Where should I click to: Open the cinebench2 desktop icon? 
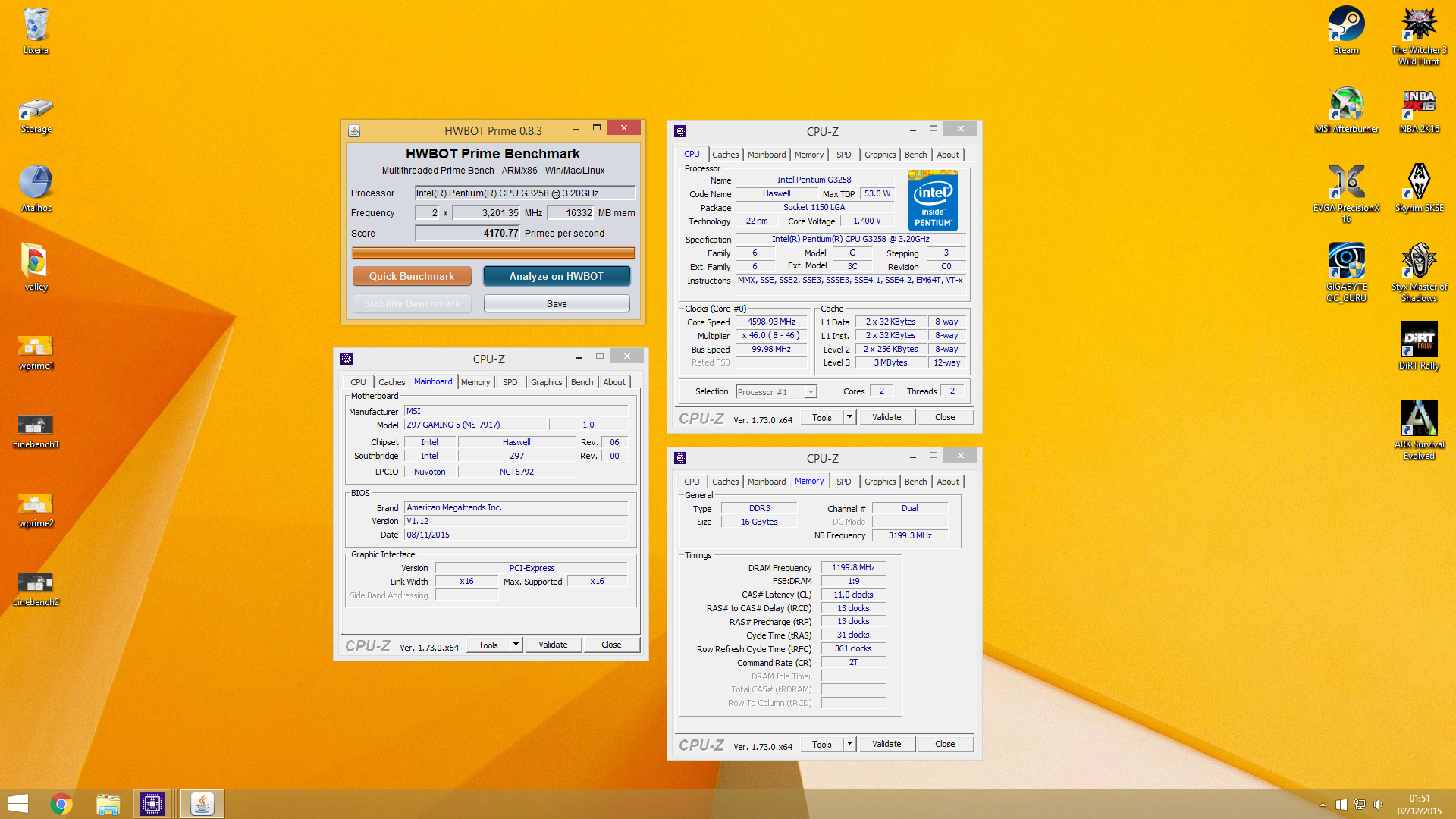click(x=36, y=589)
